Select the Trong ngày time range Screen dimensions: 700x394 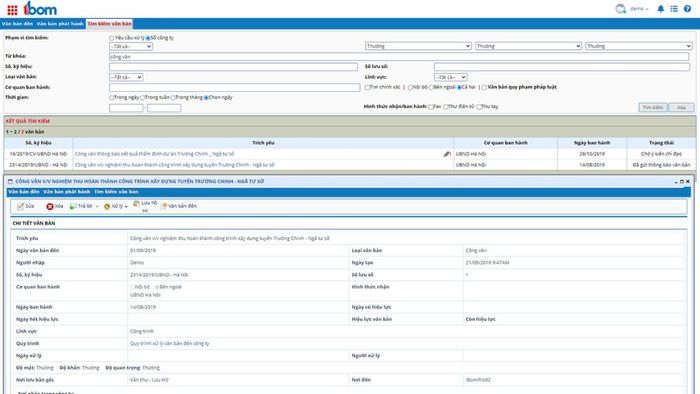tap(112, 98)
